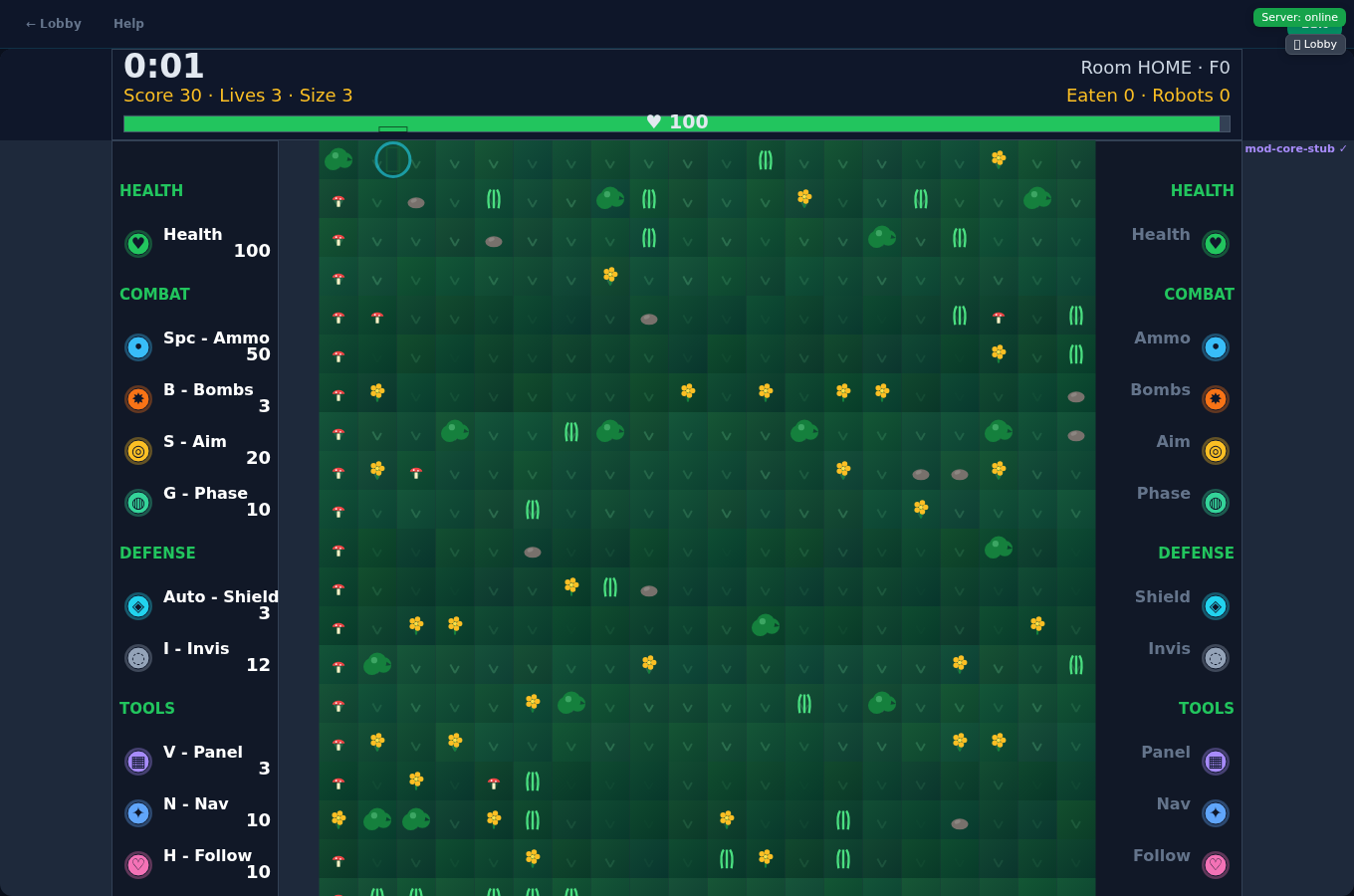This screenshot has height=896, width=1354.
Task: Click the aim count "20"
Action: coord(258,458)
